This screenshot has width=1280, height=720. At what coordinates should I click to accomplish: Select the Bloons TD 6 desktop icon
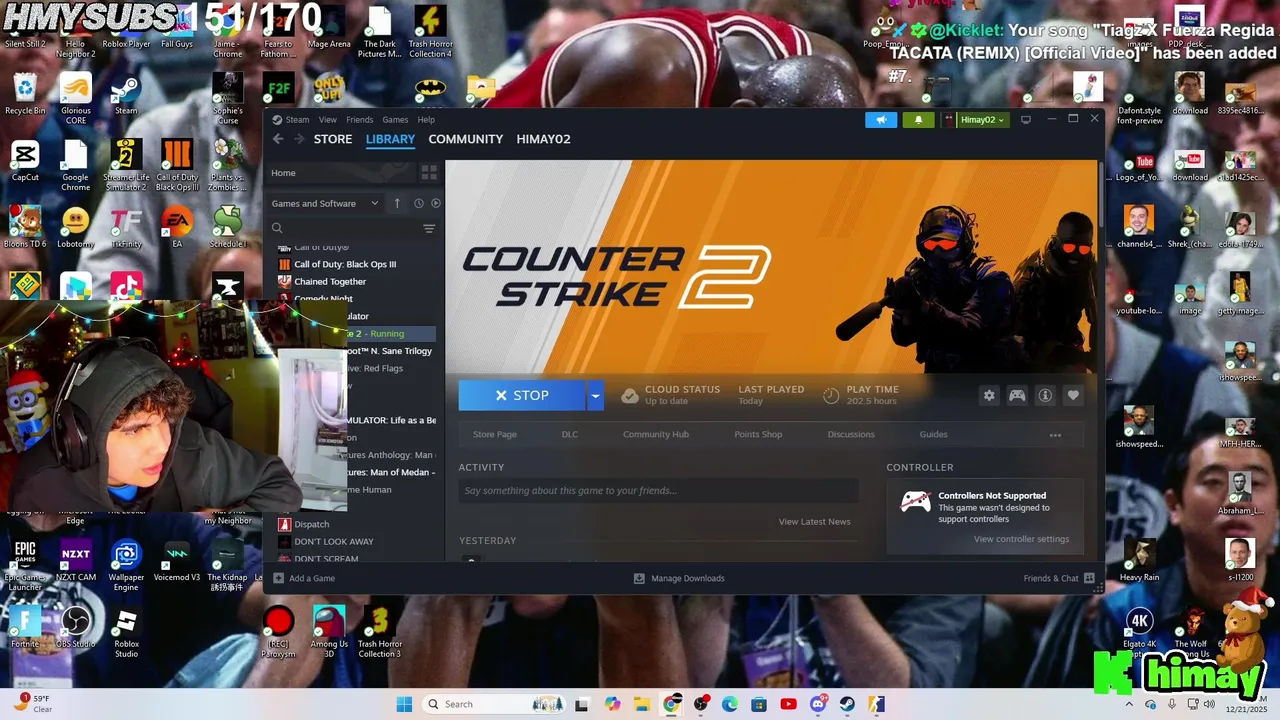click(x=25, y=227)
